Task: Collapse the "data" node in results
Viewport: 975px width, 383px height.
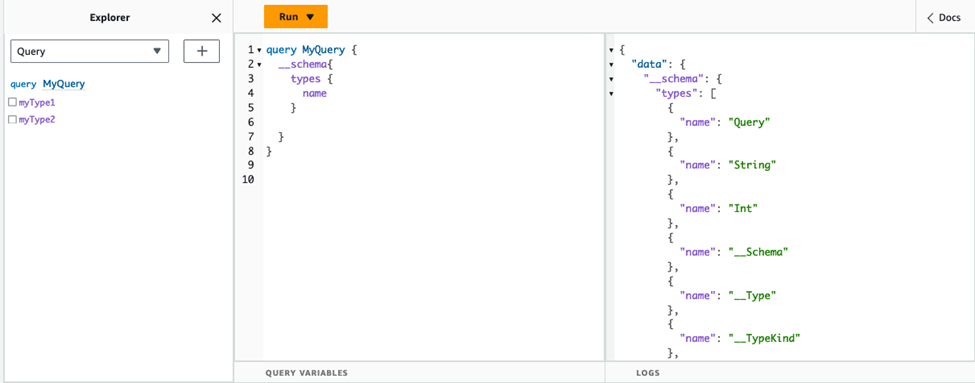Action: [611, 64]
